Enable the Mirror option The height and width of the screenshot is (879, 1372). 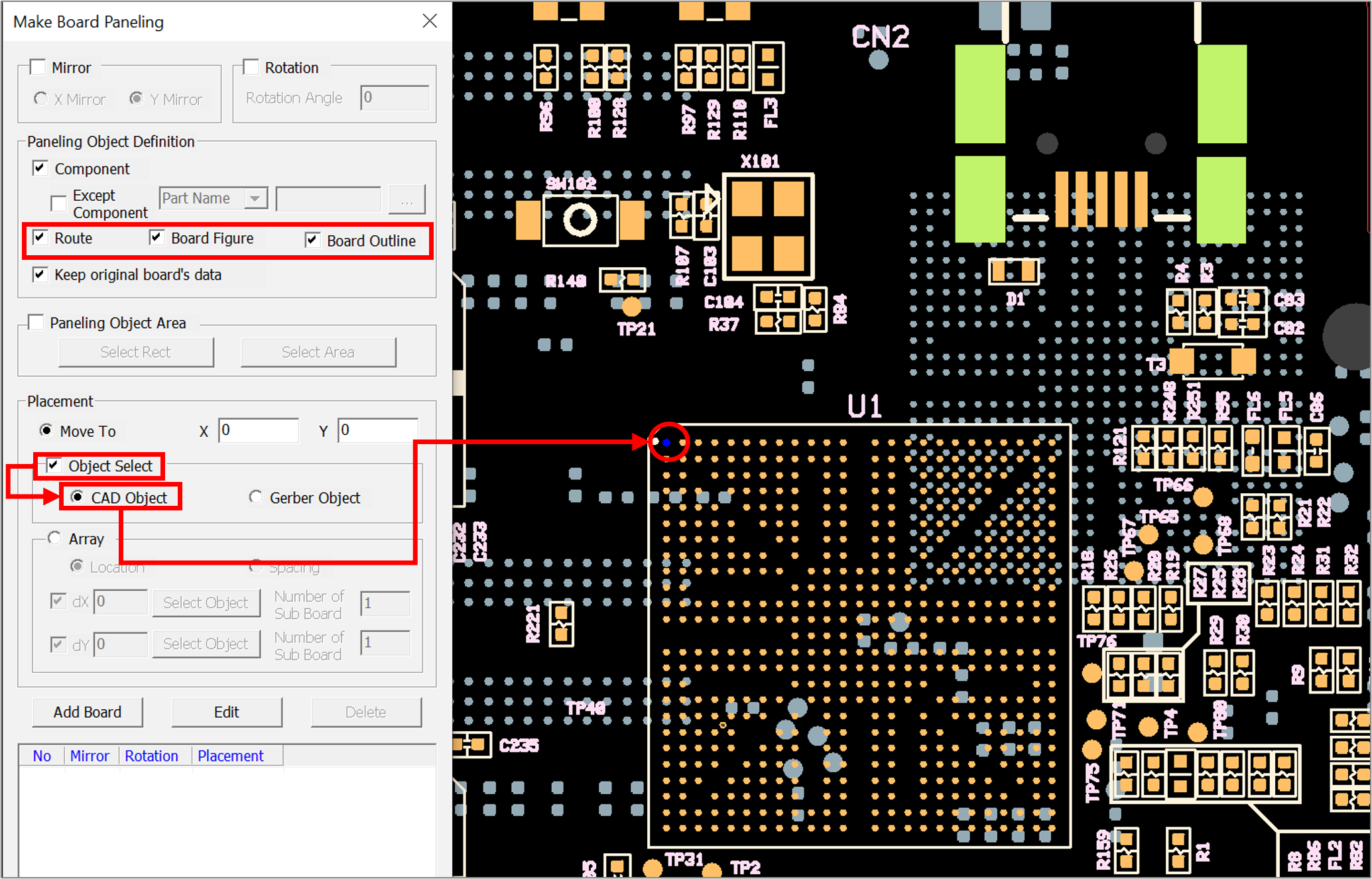[x=38, y=66]
